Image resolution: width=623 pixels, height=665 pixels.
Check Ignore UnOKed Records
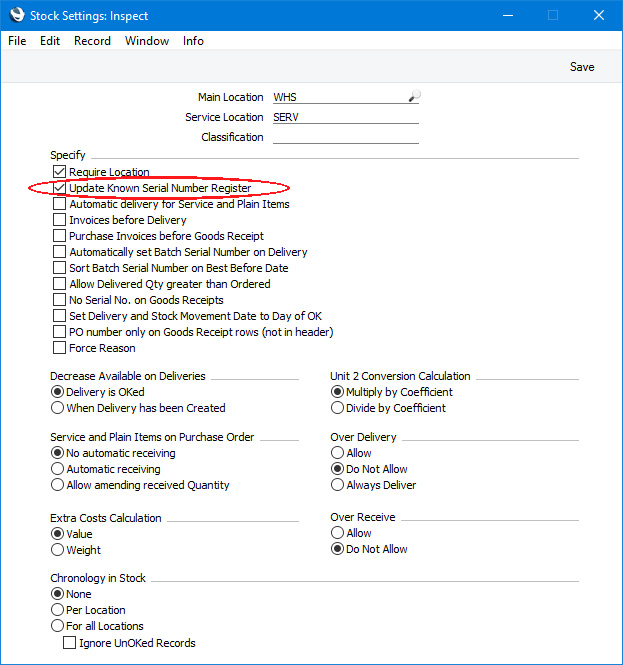click(69, 643)
